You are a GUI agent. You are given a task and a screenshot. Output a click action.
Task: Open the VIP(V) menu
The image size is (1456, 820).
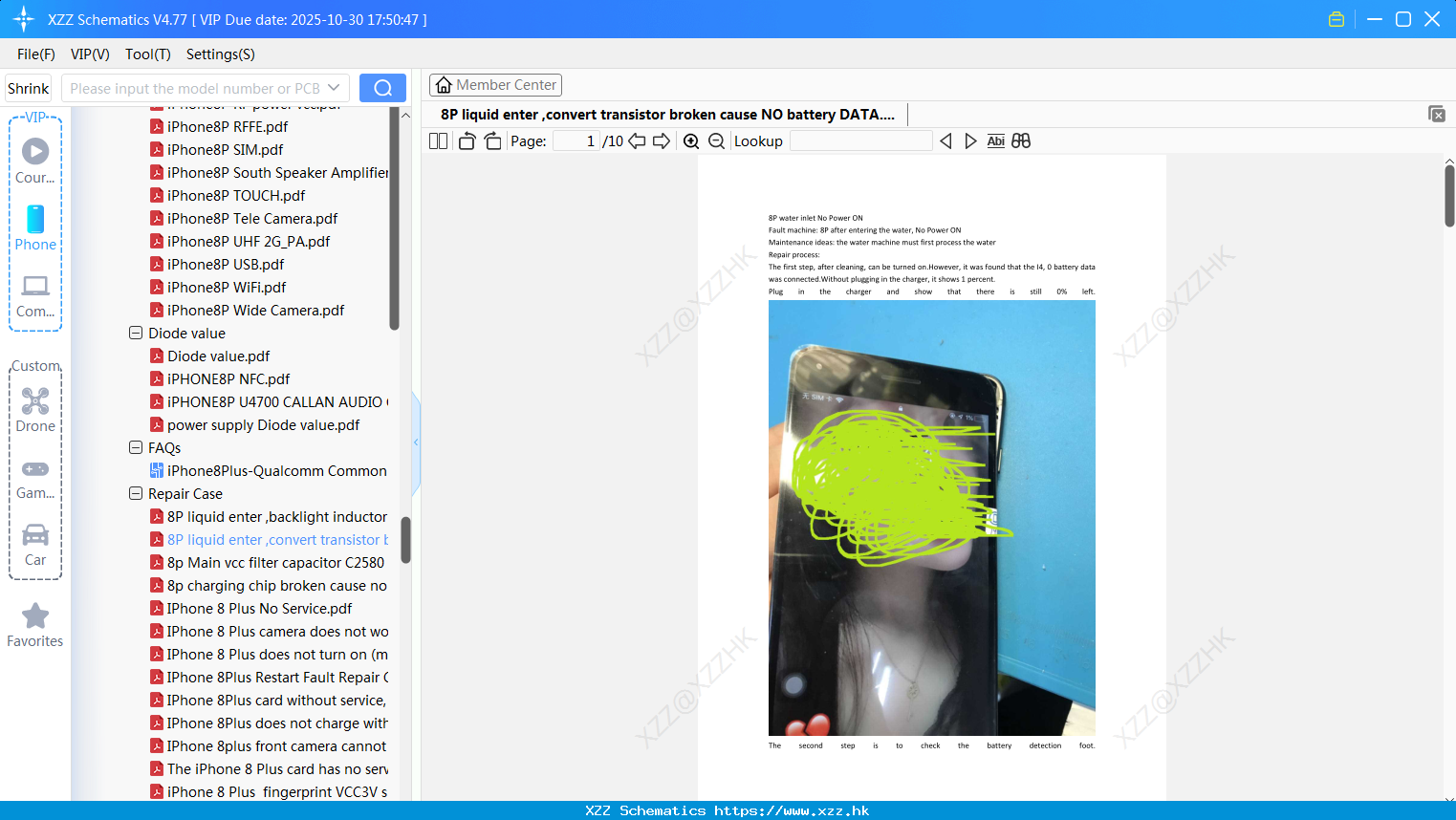point(90,54)
